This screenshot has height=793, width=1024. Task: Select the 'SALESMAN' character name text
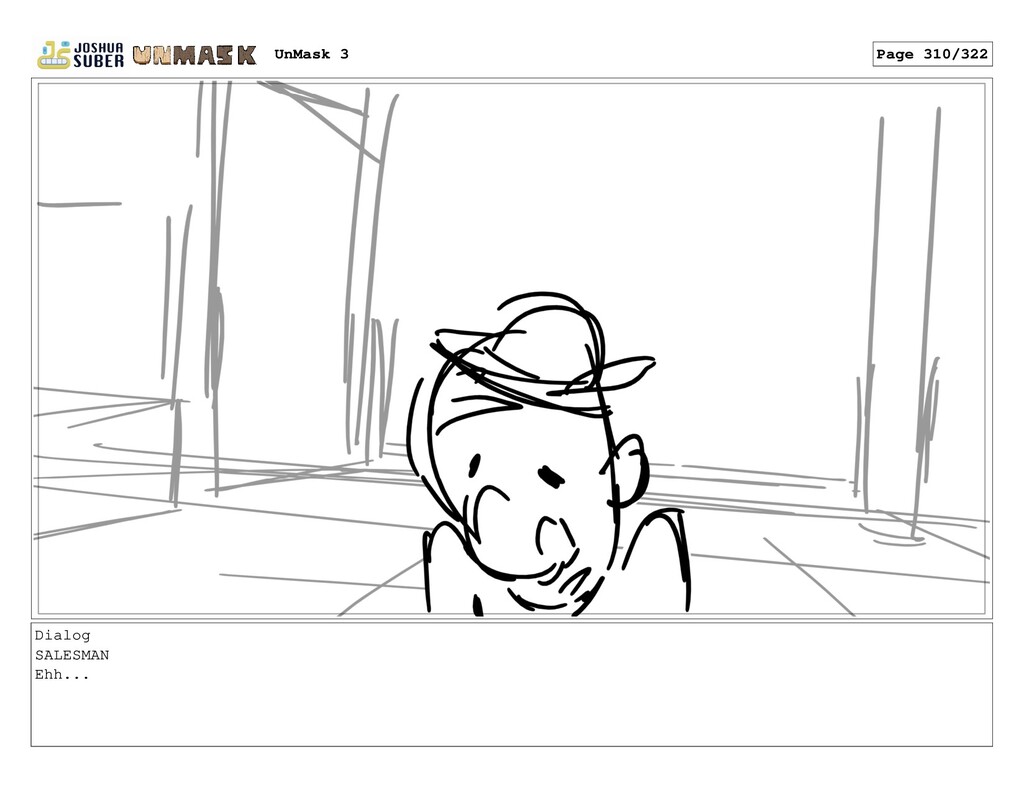[x=72, y=655]
